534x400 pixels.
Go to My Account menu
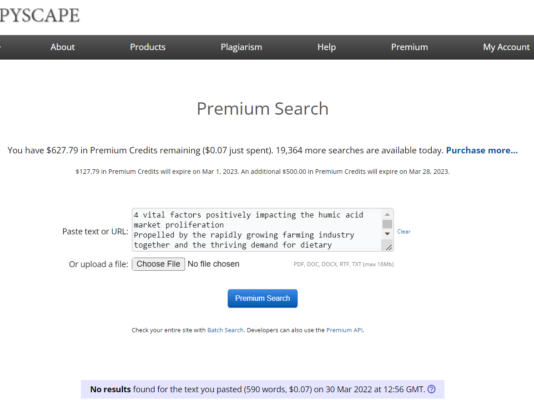[506, 47]
